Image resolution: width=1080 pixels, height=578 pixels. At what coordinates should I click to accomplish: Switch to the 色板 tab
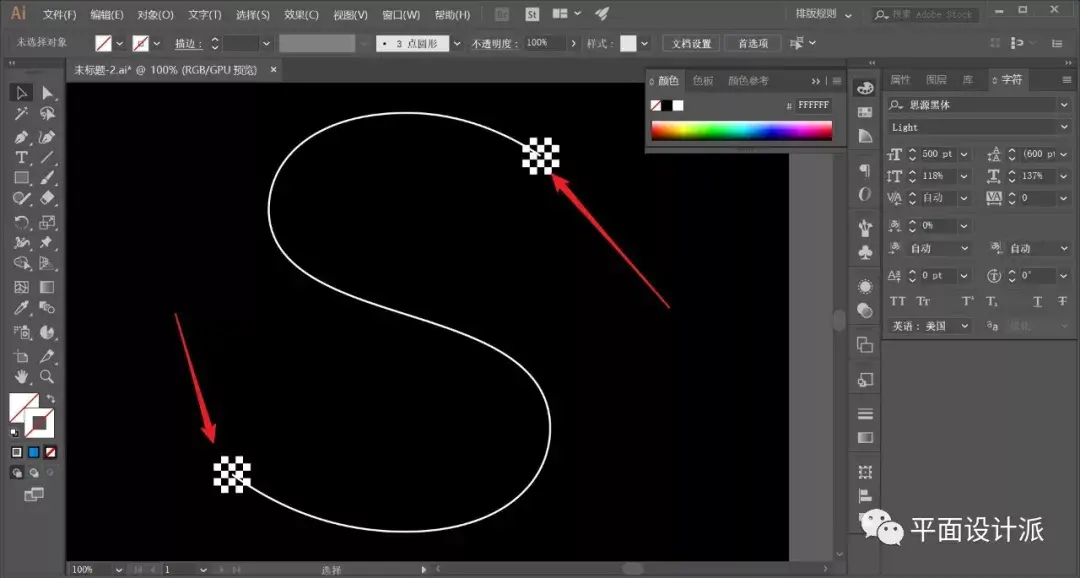click(x=703, y=81)
